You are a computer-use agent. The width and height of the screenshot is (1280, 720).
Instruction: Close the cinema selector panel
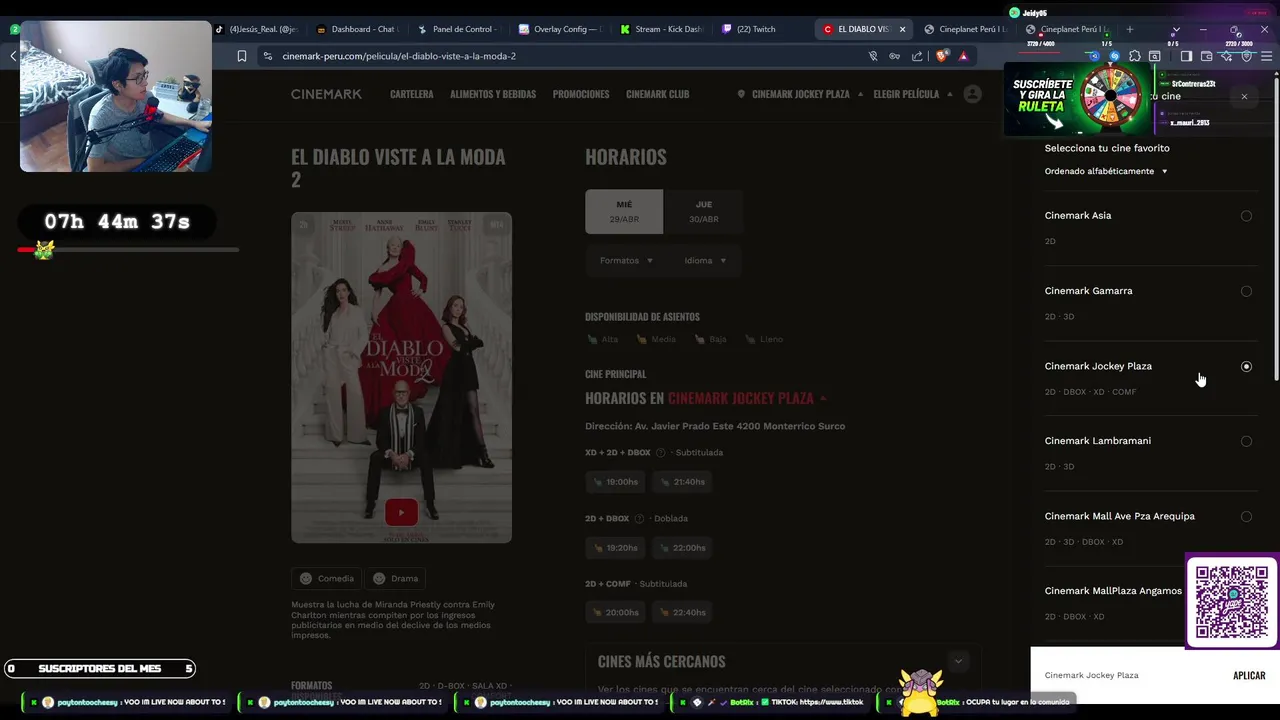(x=1244, y=97)
